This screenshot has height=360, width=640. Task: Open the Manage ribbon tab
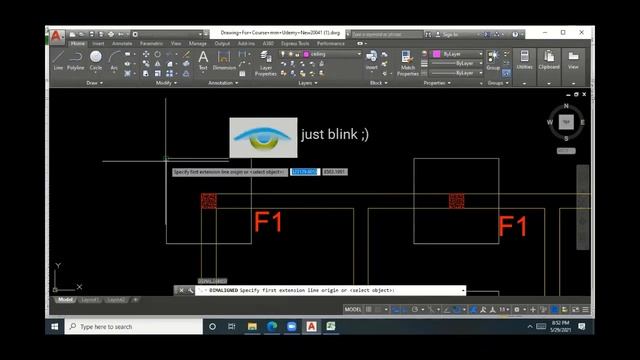(198, 43)
